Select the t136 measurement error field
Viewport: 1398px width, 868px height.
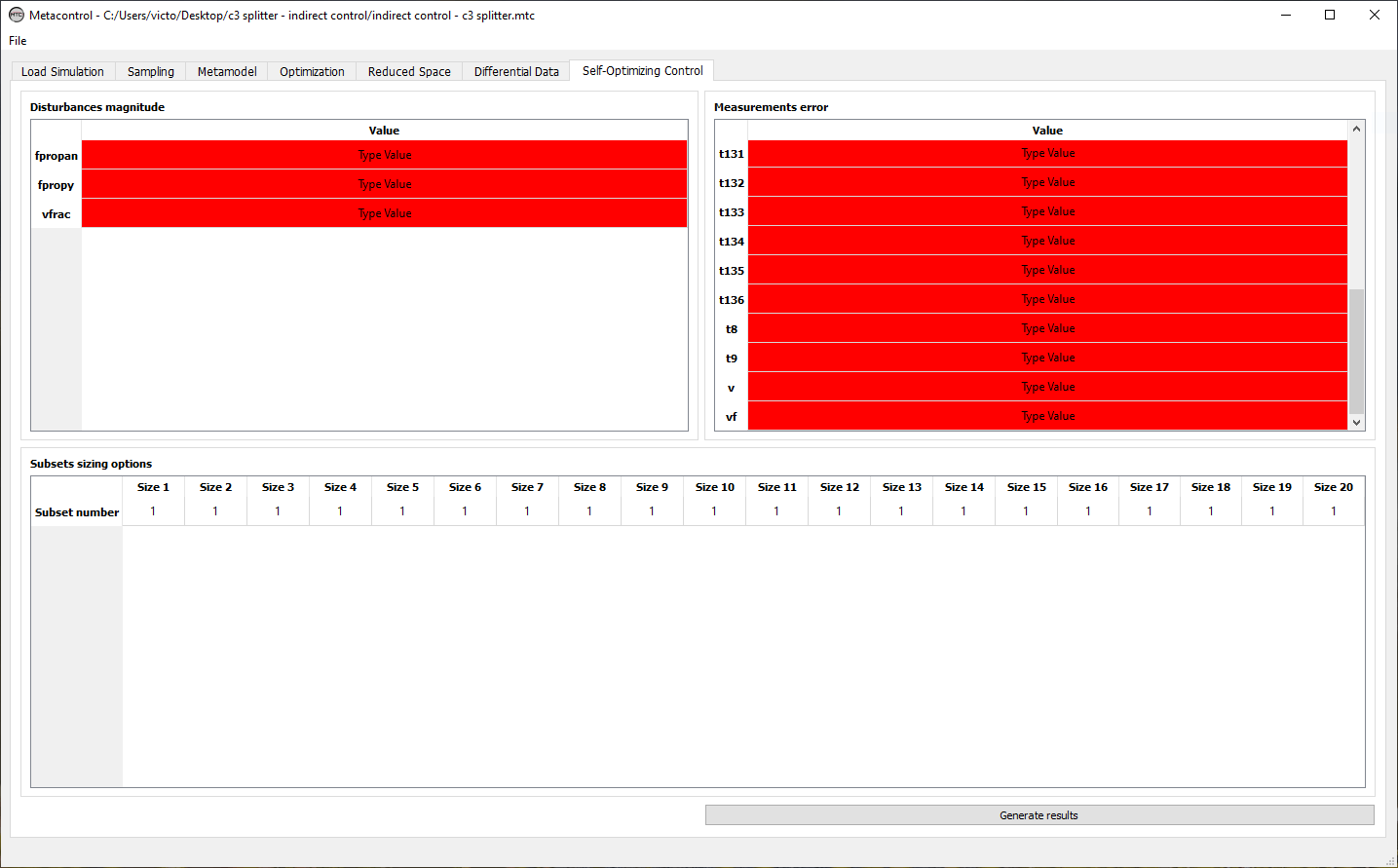[x=1047, y=299]
